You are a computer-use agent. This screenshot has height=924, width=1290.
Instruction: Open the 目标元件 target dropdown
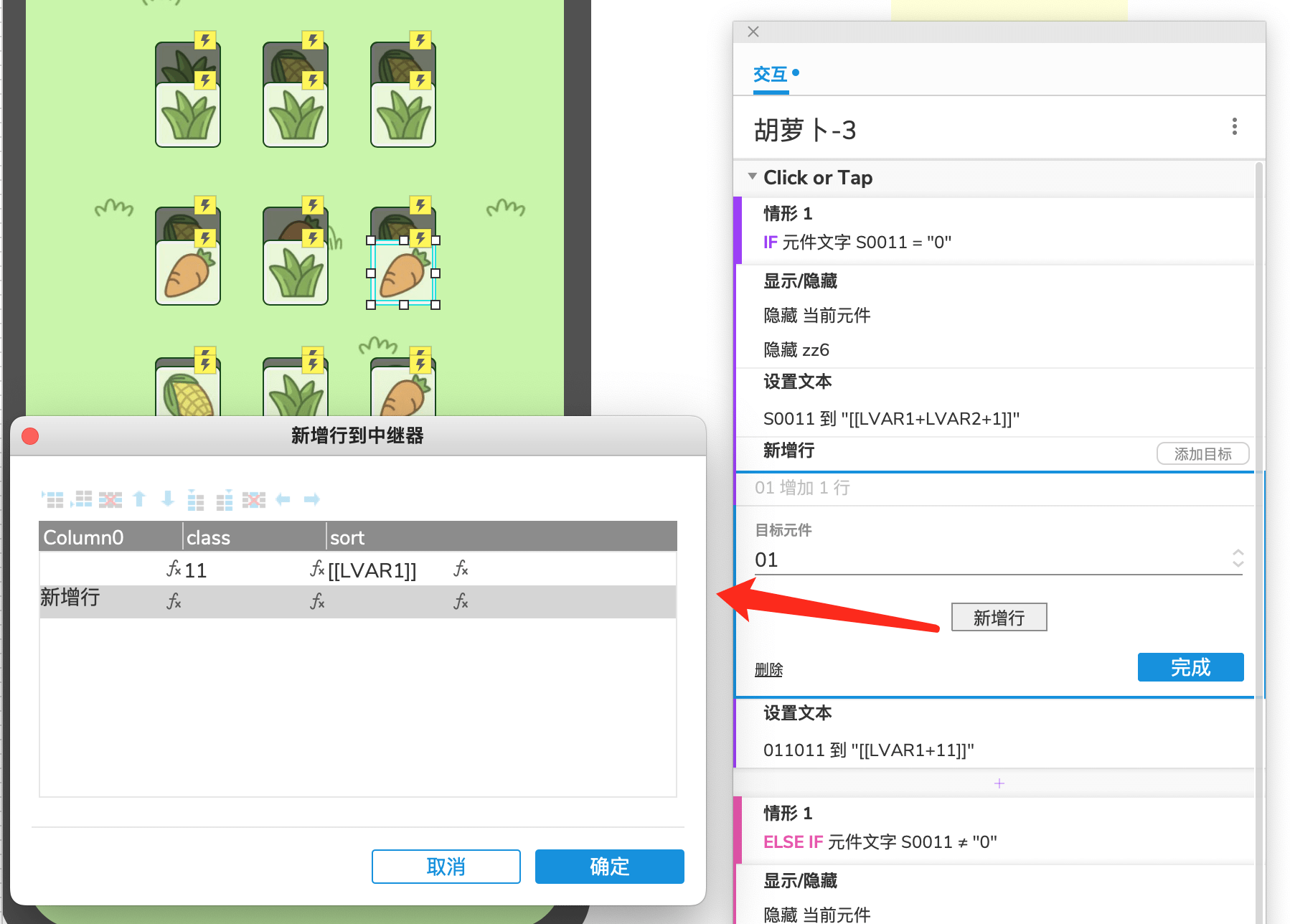click(1237, 559)
